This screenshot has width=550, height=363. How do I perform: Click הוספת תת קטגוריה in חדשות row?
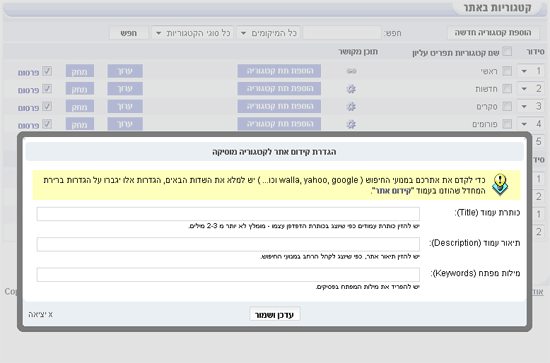tap(279, 88)
